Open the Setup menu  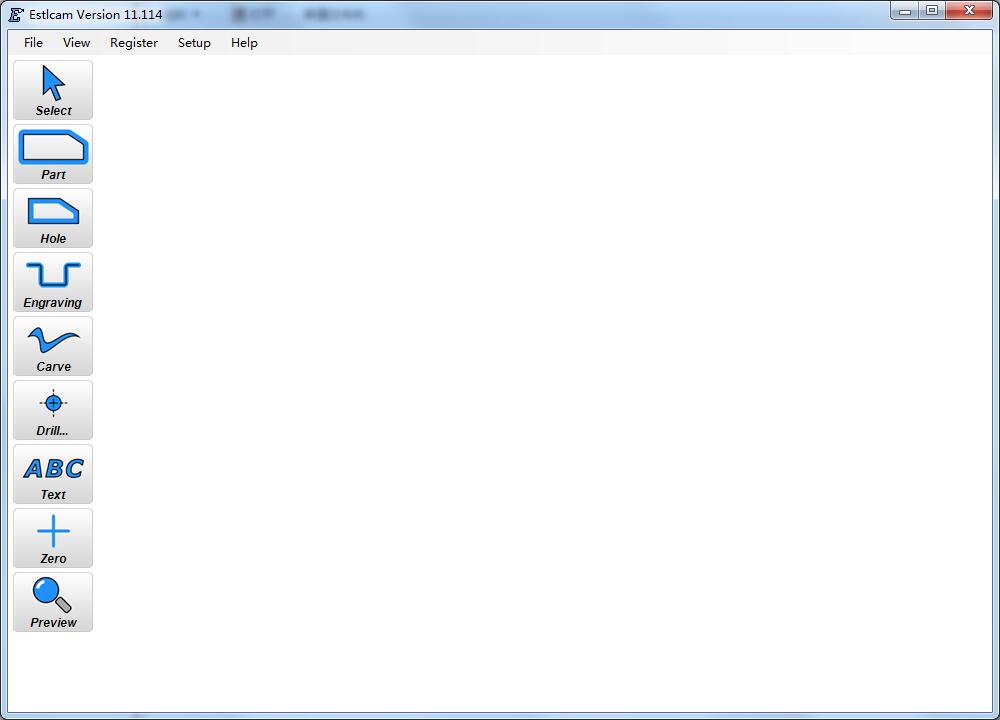pyautogui.click(x=194, y=43)
